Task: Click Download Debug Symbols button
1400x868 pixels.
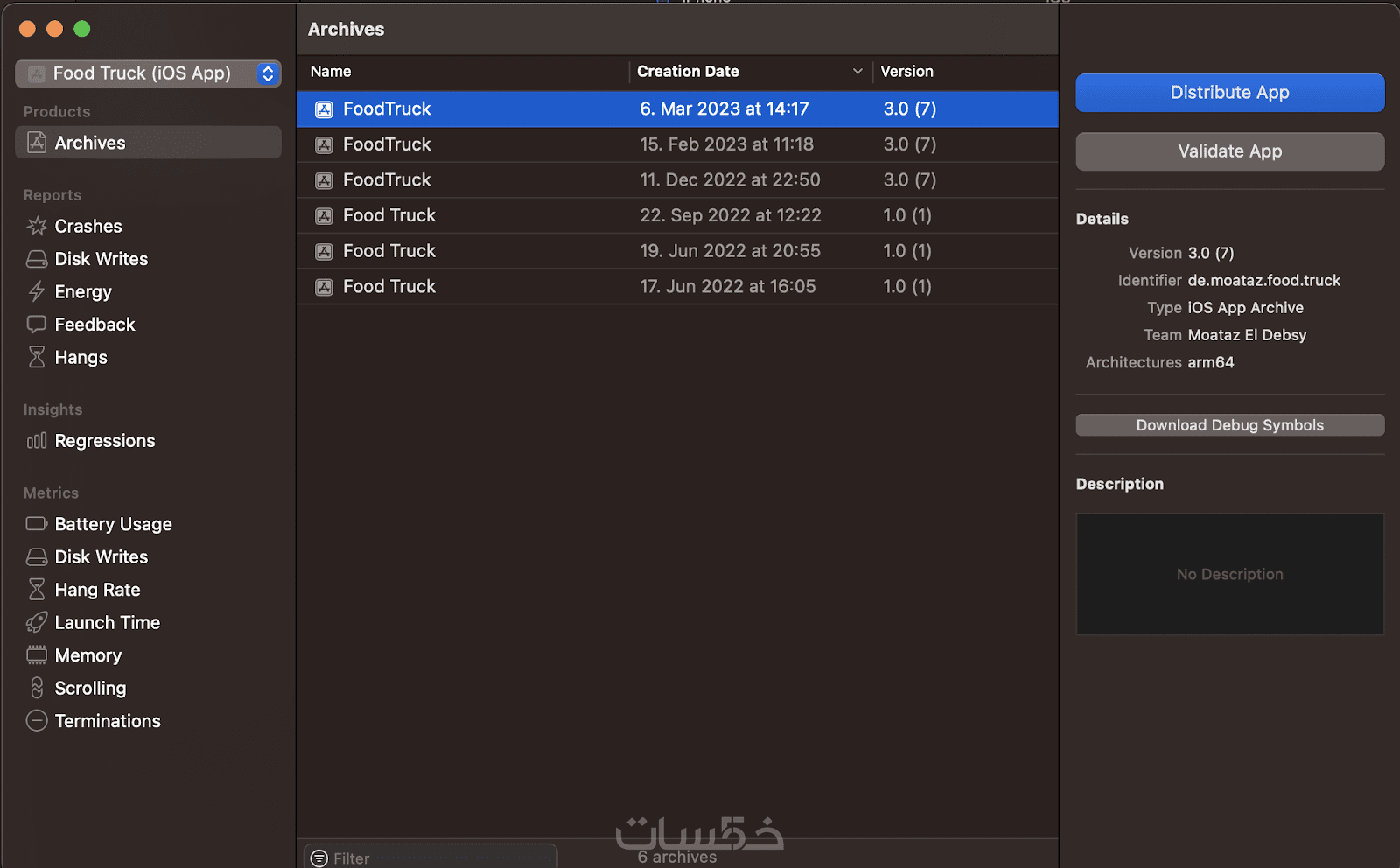Action: (x=1229, y=425)
